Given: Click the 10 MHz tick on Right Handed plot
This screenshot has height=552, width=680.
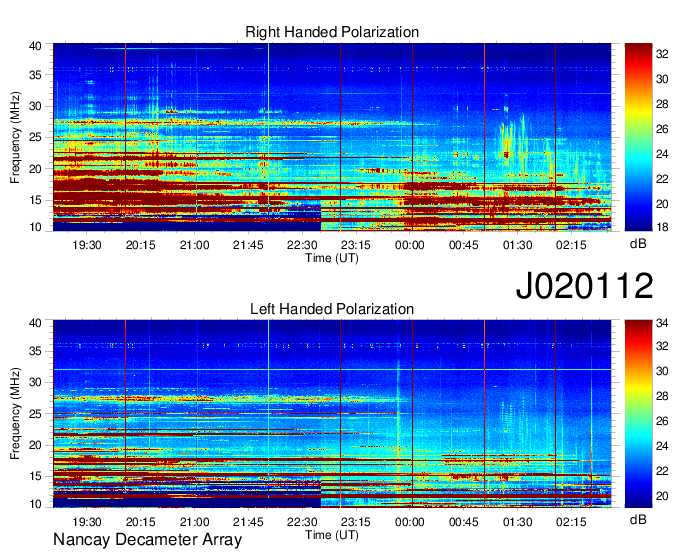Looking at the screenshot, I should [x=35, y=227].
